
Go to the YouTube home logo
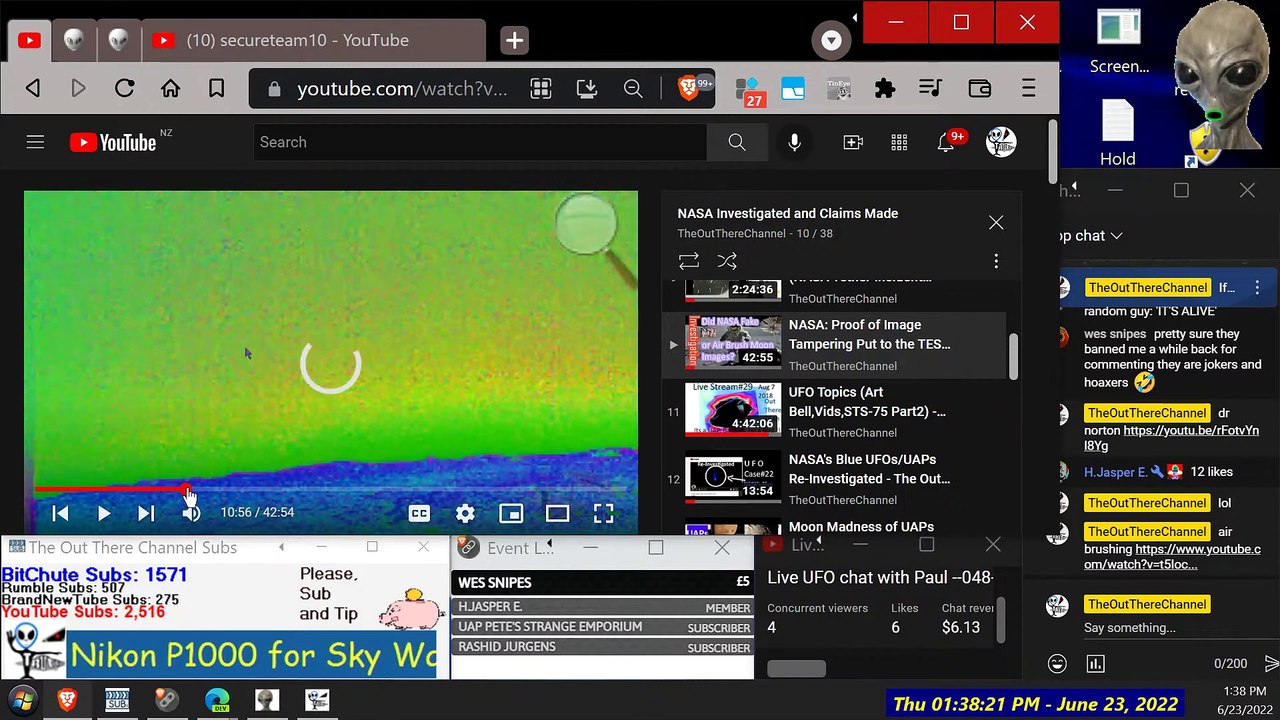(x=113, y=142)
